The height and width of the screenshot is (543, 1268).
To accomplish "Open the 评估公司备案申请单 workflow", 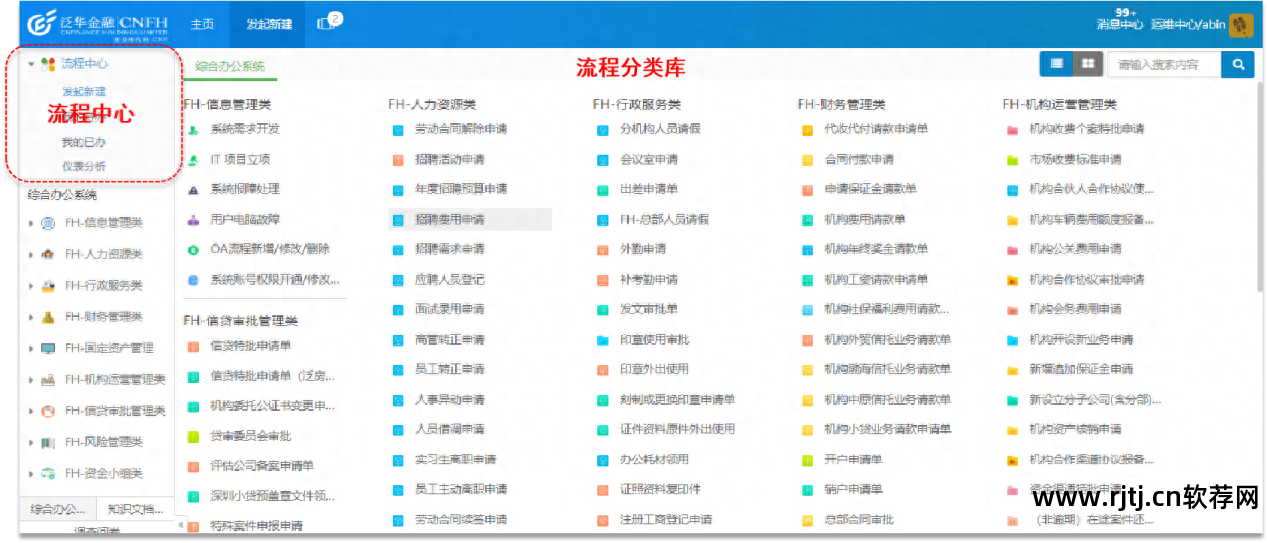I will tap(261, 466).
